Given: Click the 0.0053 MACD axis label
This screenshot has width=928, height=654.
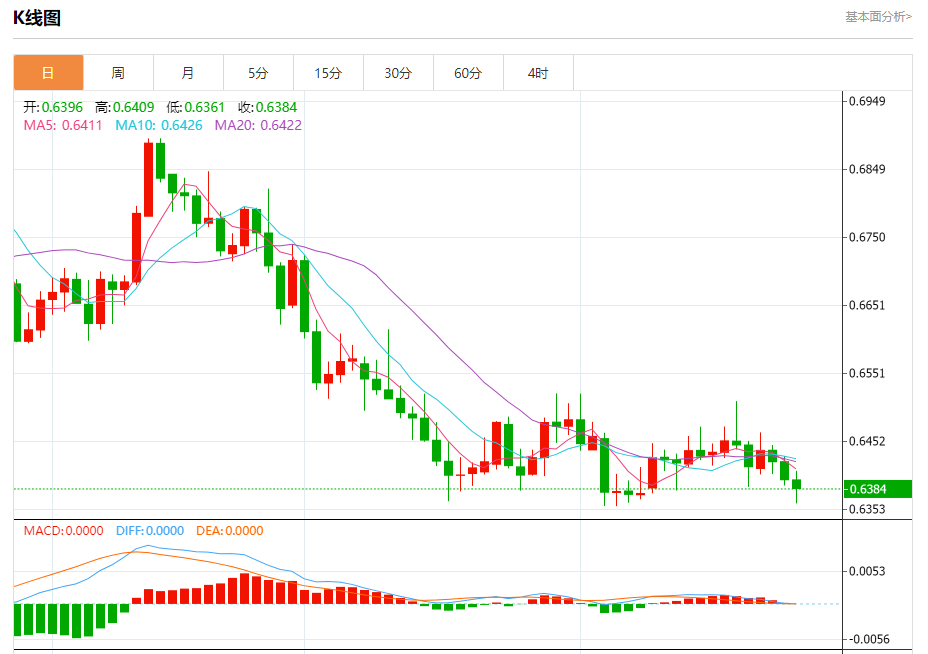Looking at the screenshot, I should click(x=867, y=571).
